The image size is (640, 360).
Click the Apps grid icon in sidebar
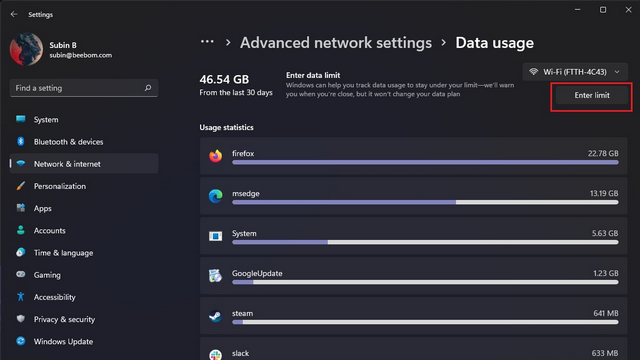20,208
